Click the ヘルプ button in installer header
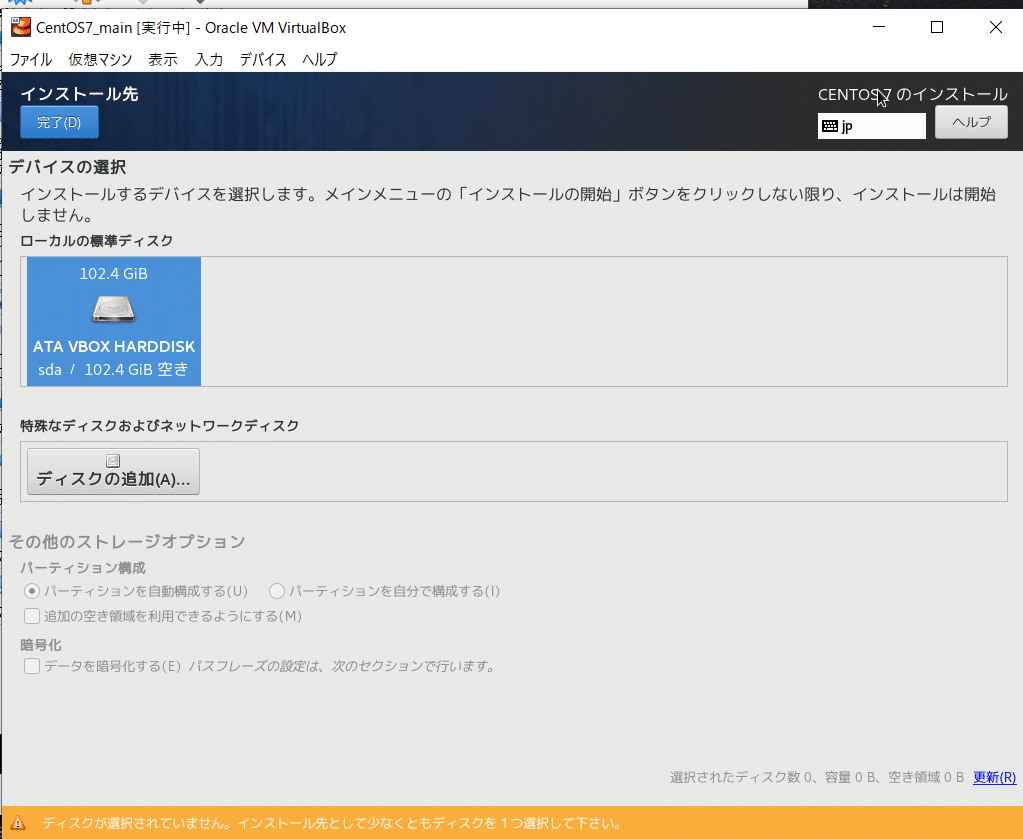Viewport: 1023px width, 839px height. (971, 122)
